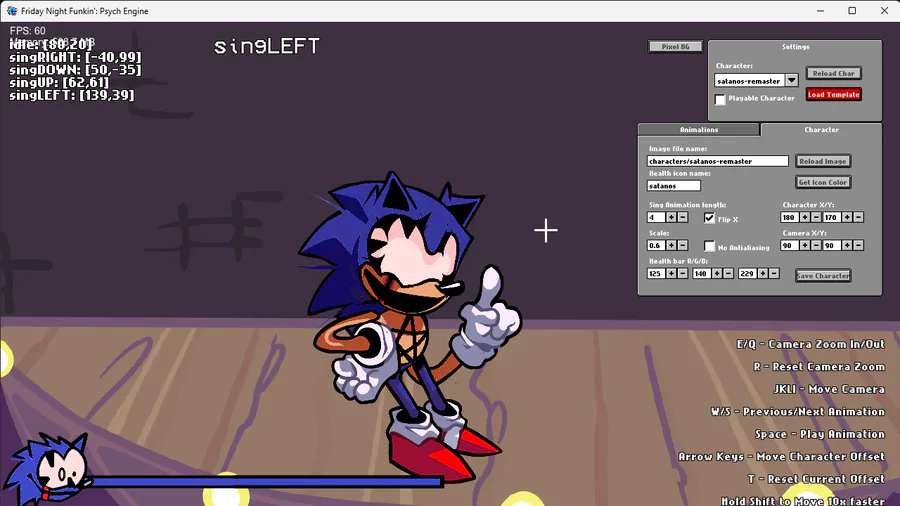Toggle the Pixel BG button

pyautogui.click(x=675, y=47)
